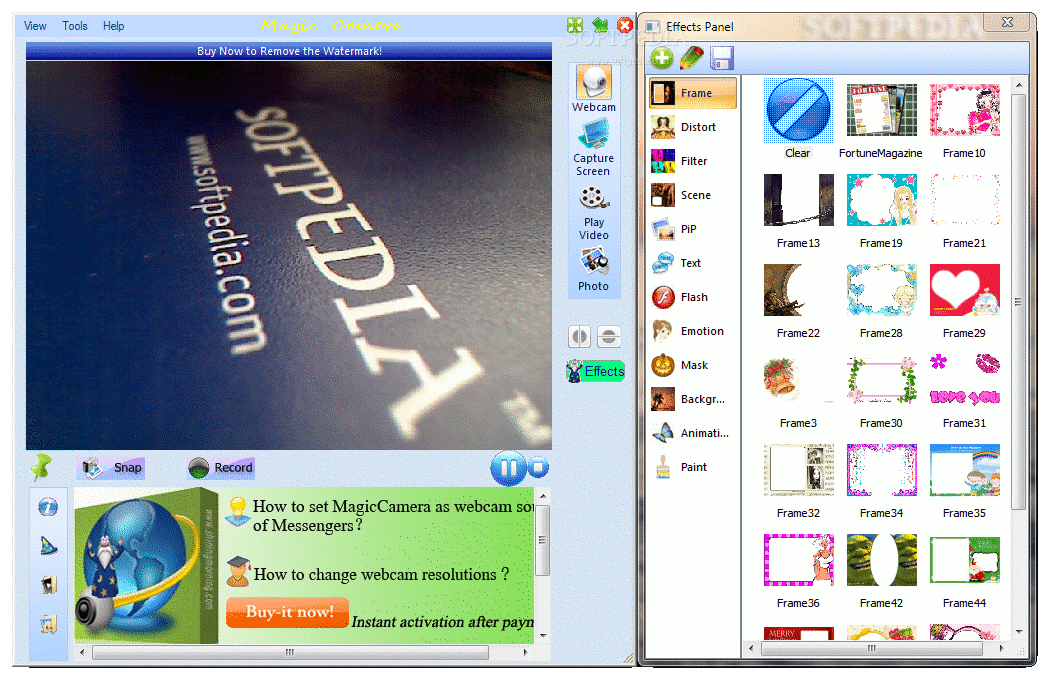
Task: Open the Mask effects category
Action: pyautogui.click(x=693, y=365)
